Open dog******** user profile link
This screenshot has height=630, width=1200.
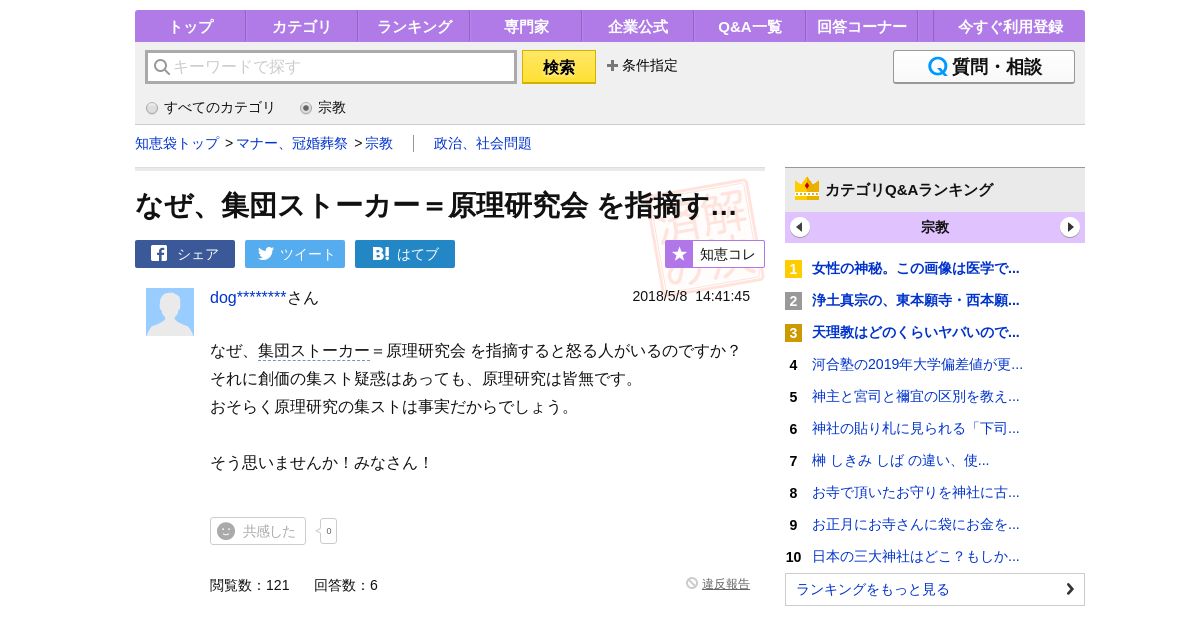point(248,297)
